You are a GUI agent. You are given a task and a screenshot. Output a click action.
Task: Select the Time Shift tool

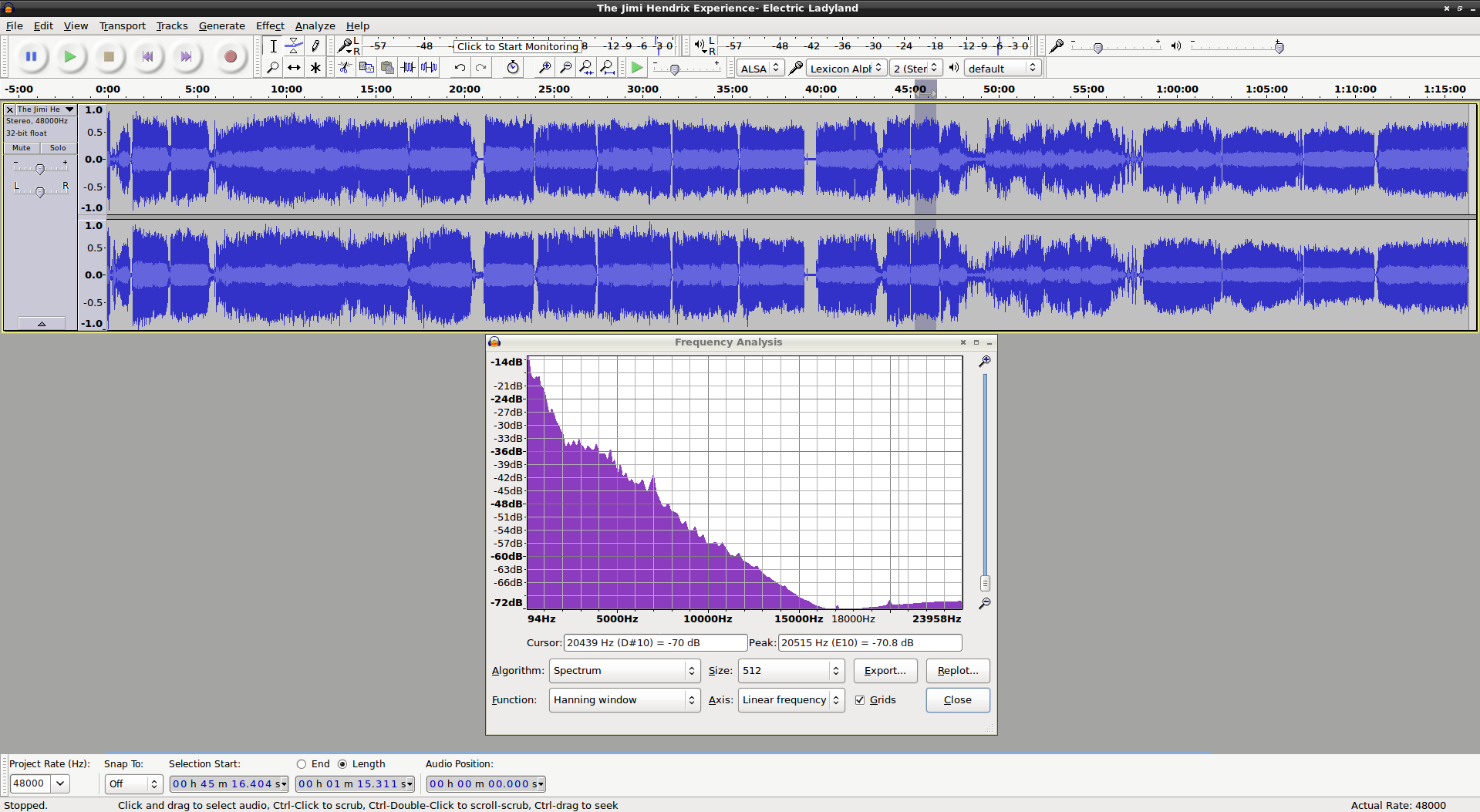294,68
